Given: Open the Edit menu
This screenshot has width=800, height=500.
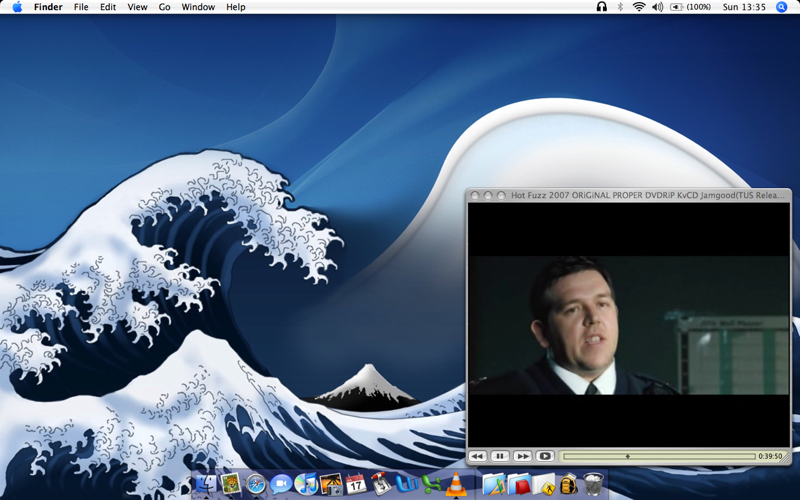Looking at the screenshot, I should [108, 7].
